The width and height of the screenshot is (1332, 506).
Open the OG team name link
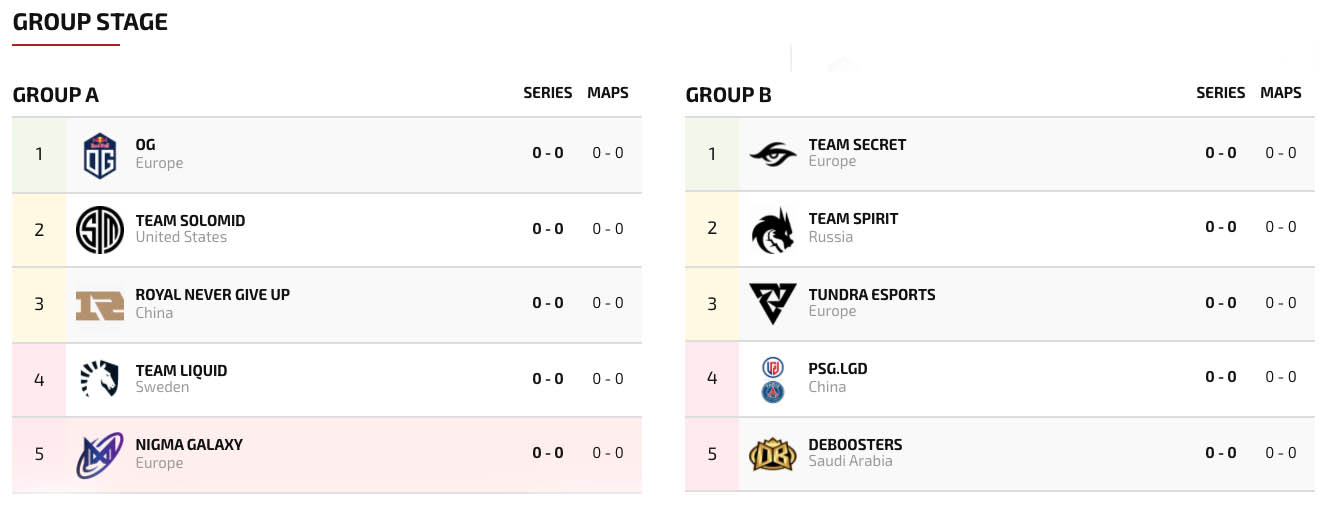pyautogui.click(x=146, y=145)
